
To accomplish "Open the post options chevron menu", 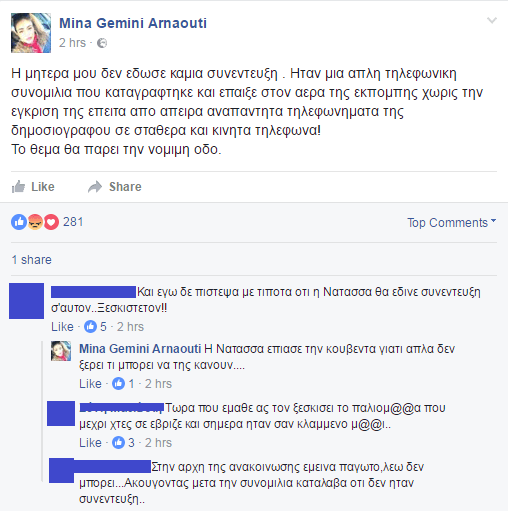I will click(x=492, y=21).
